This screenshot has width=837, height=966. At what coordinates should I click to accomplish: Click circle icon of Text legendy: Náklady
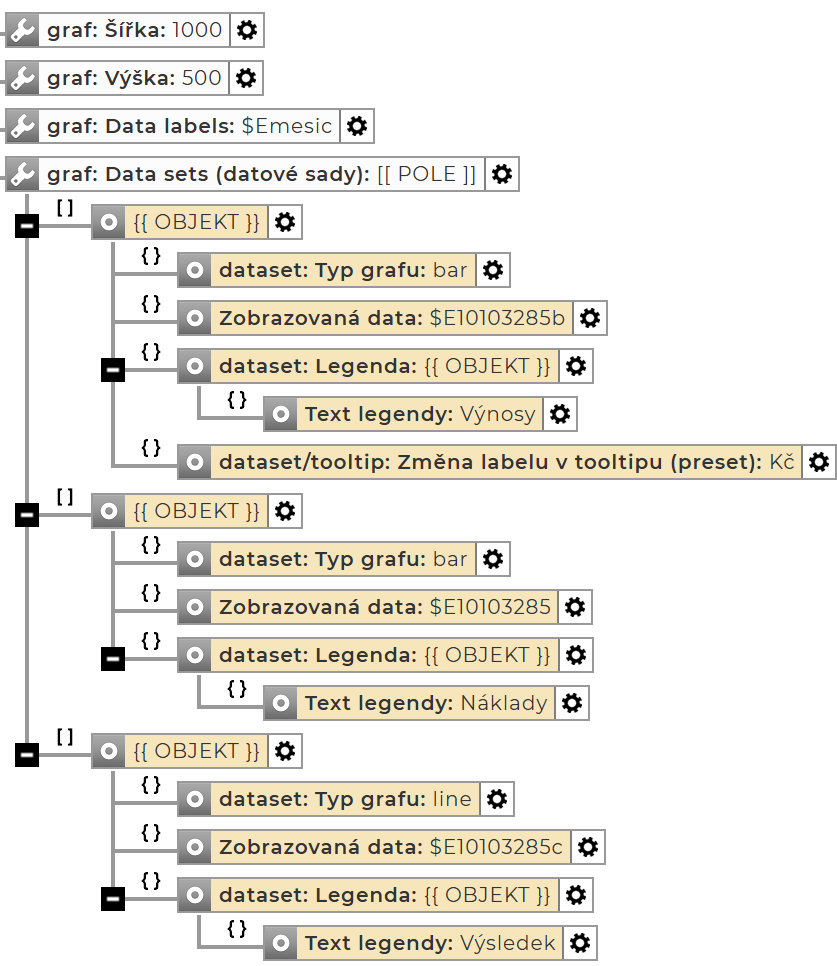click(281, 703)
